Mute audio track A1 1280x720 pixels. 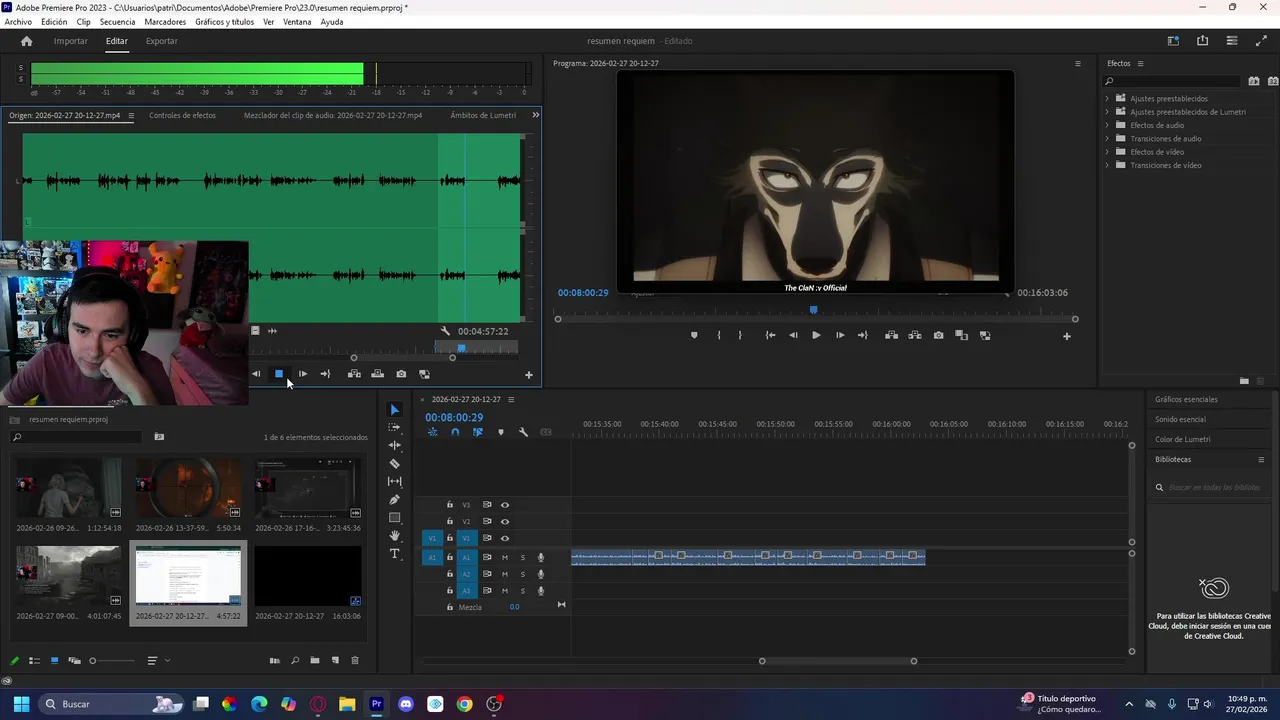coord(505,558)
